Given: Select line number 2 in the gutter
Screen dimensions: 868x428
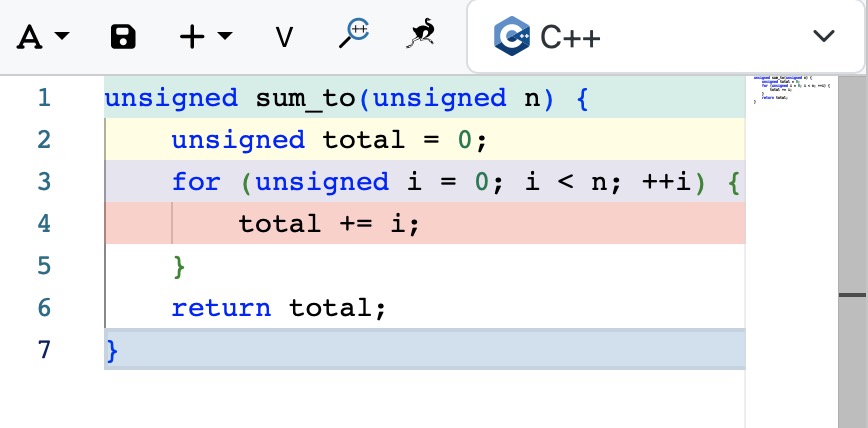Looking at the screenshot, I should pos(44,140).
